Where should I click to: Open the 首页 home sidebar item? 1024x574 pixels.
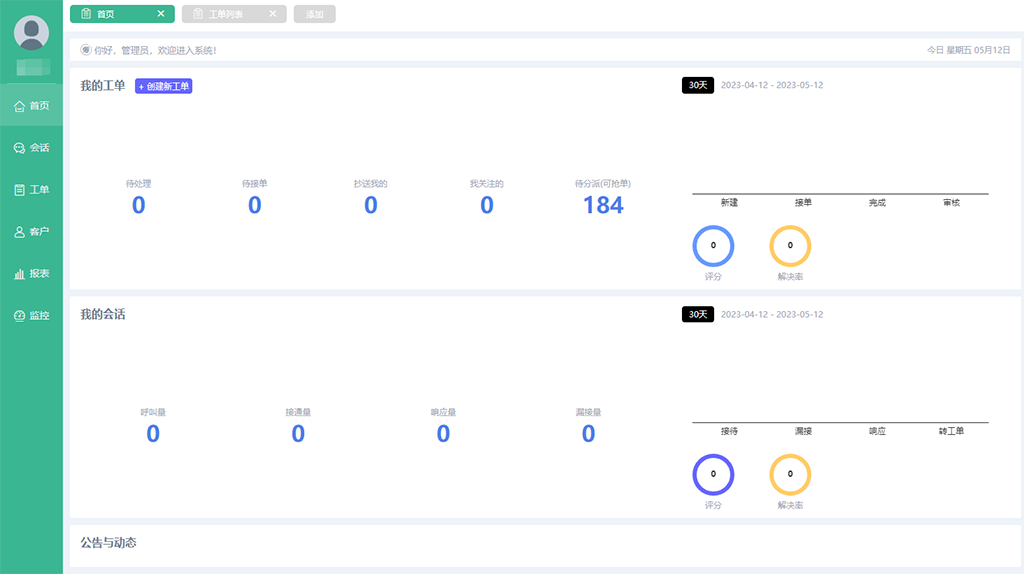point(31,105)
